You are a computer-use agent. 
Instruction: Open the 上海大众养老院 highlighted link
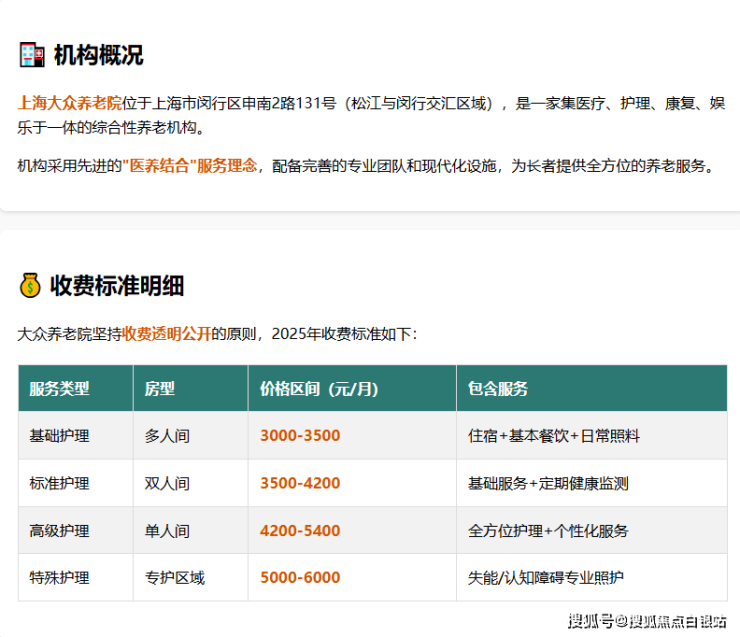pyautogui.click(x=70, y=102)
